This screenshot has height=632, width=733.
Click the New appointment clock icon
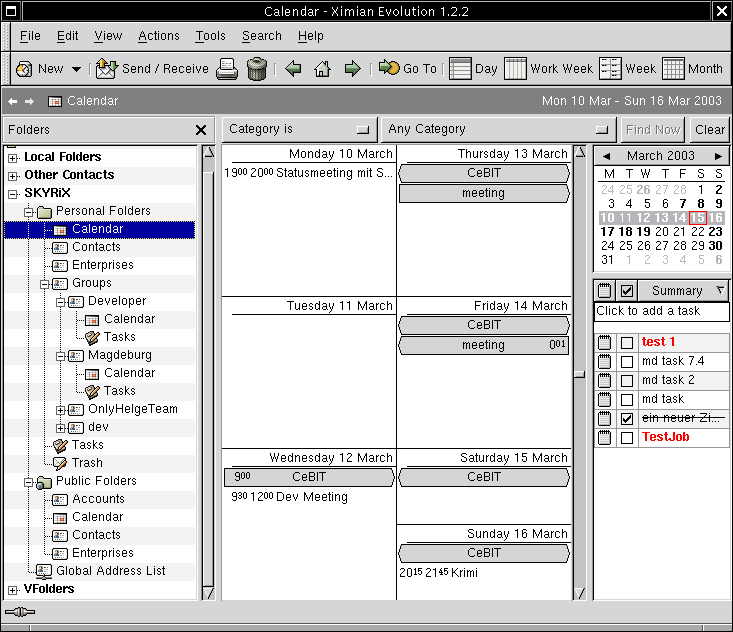[24, 69]
